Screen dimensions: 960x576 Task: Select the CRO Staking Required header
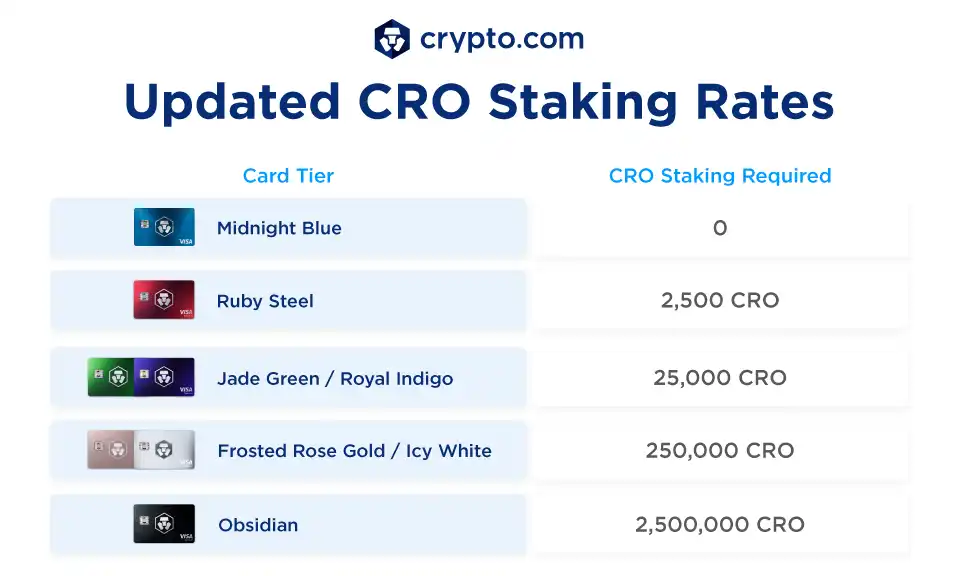pos(720,176)
